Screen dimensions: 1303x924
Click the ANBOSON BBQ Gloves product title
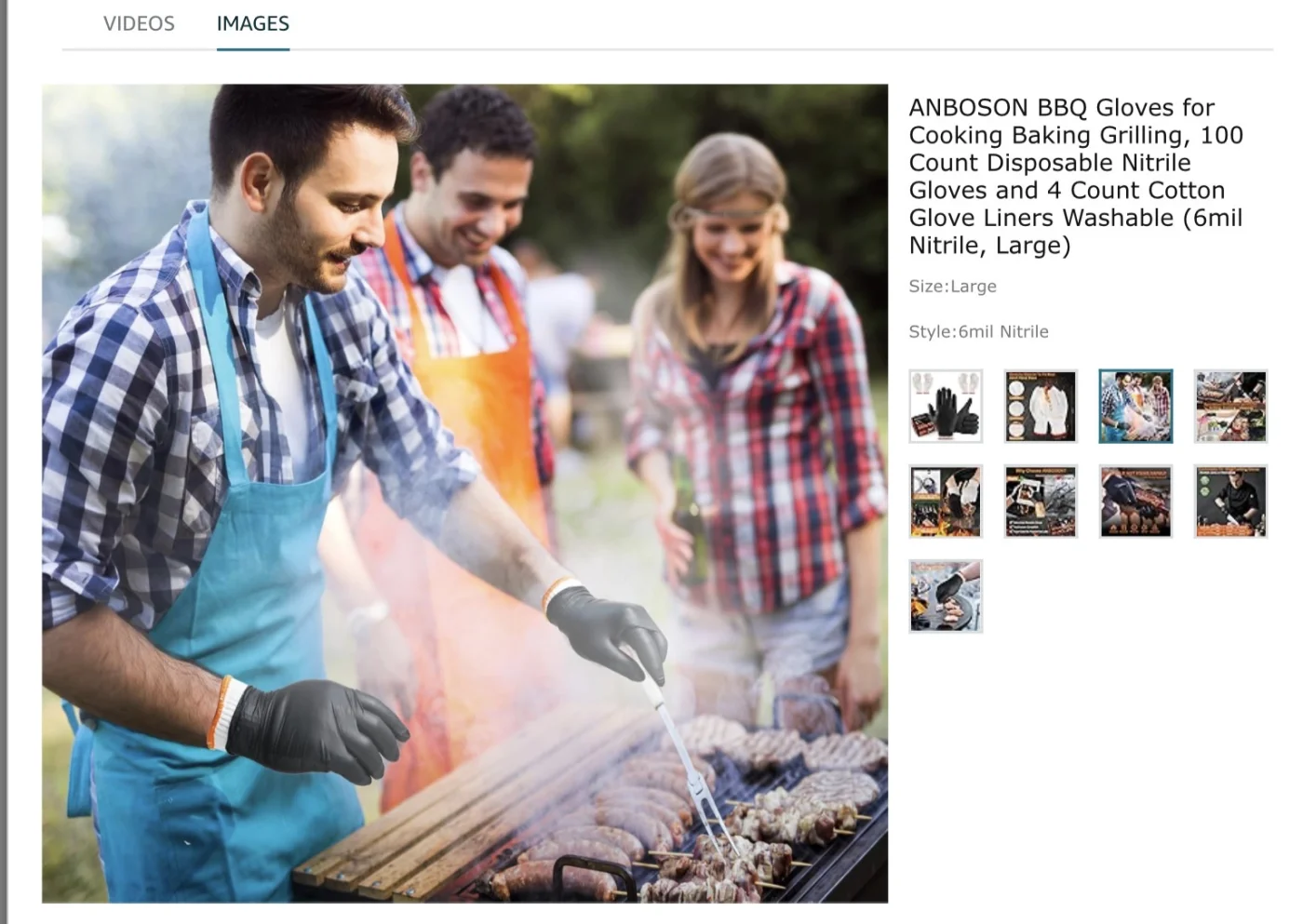1076,177
